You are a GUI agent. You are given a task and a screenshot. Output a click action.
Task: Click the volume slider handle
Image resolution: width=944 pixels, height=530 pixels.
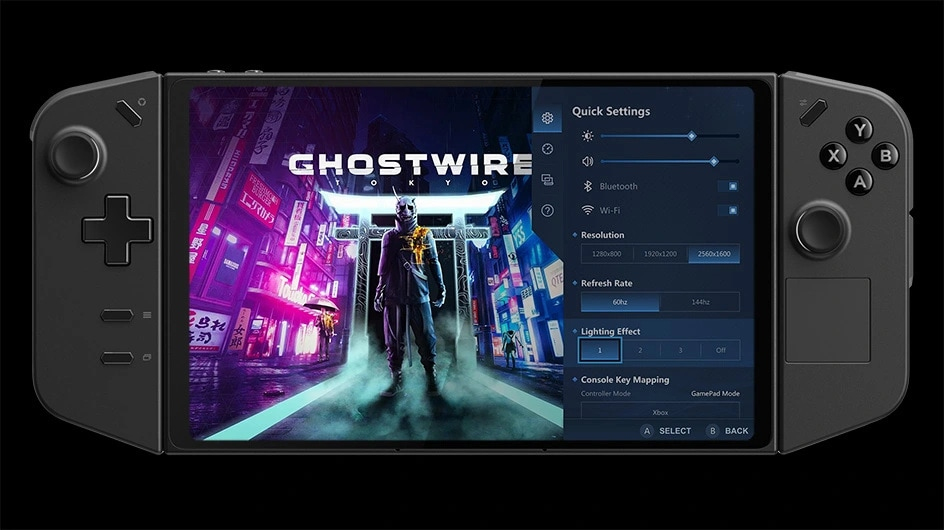714,161
